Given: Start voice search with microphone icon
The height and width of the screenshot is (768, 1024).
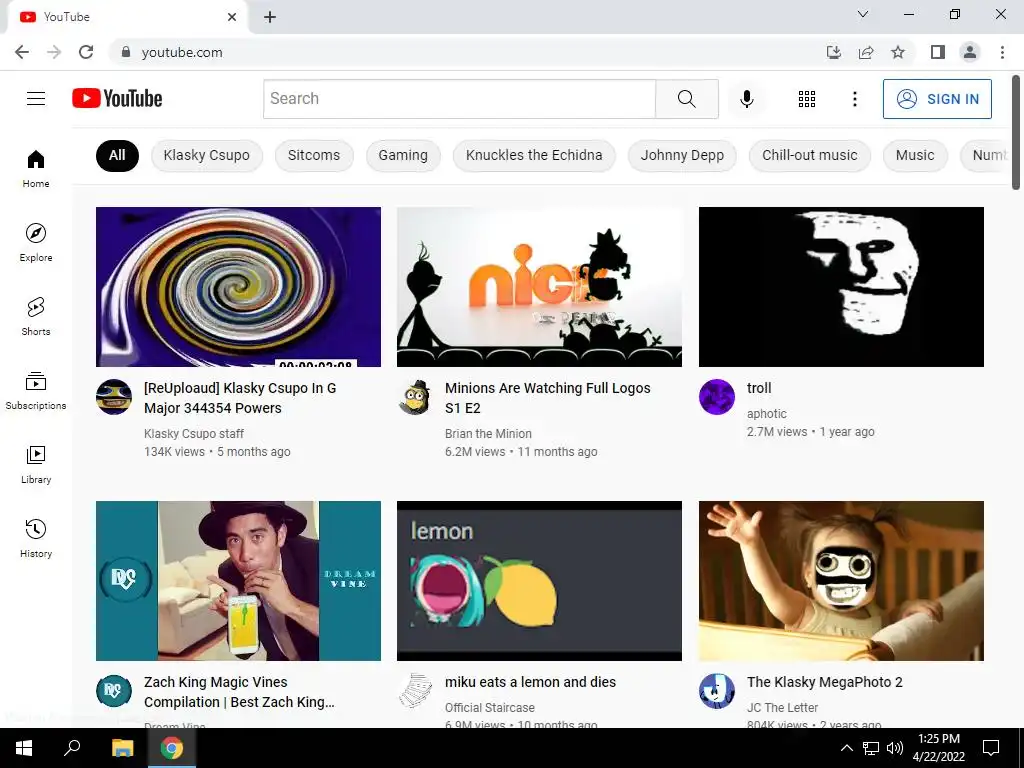Looking at the screenshot, I should pyautogui.click(x=746, y=99).
